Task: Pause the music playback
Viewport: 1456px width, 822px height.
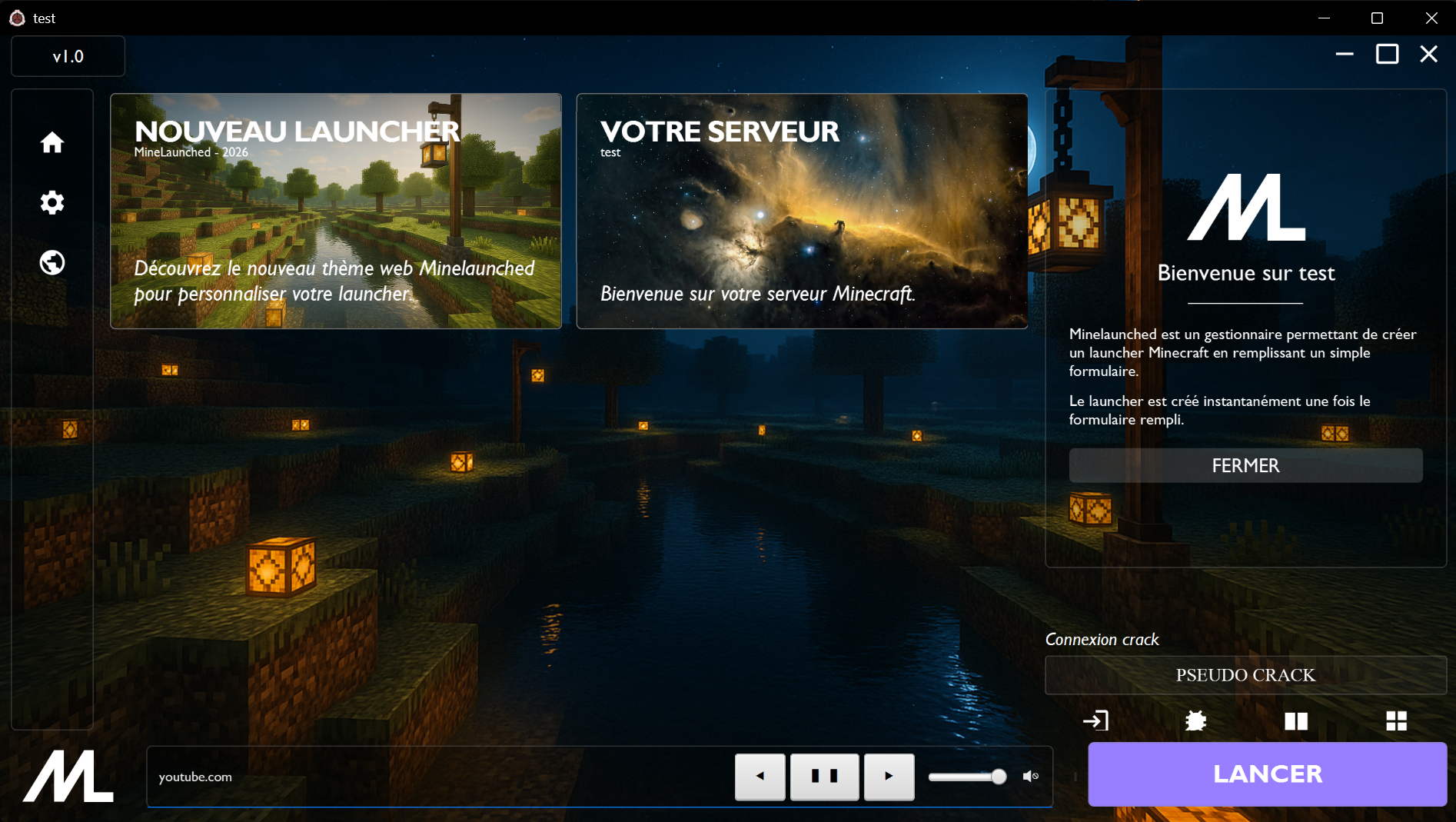Action: 825,777
